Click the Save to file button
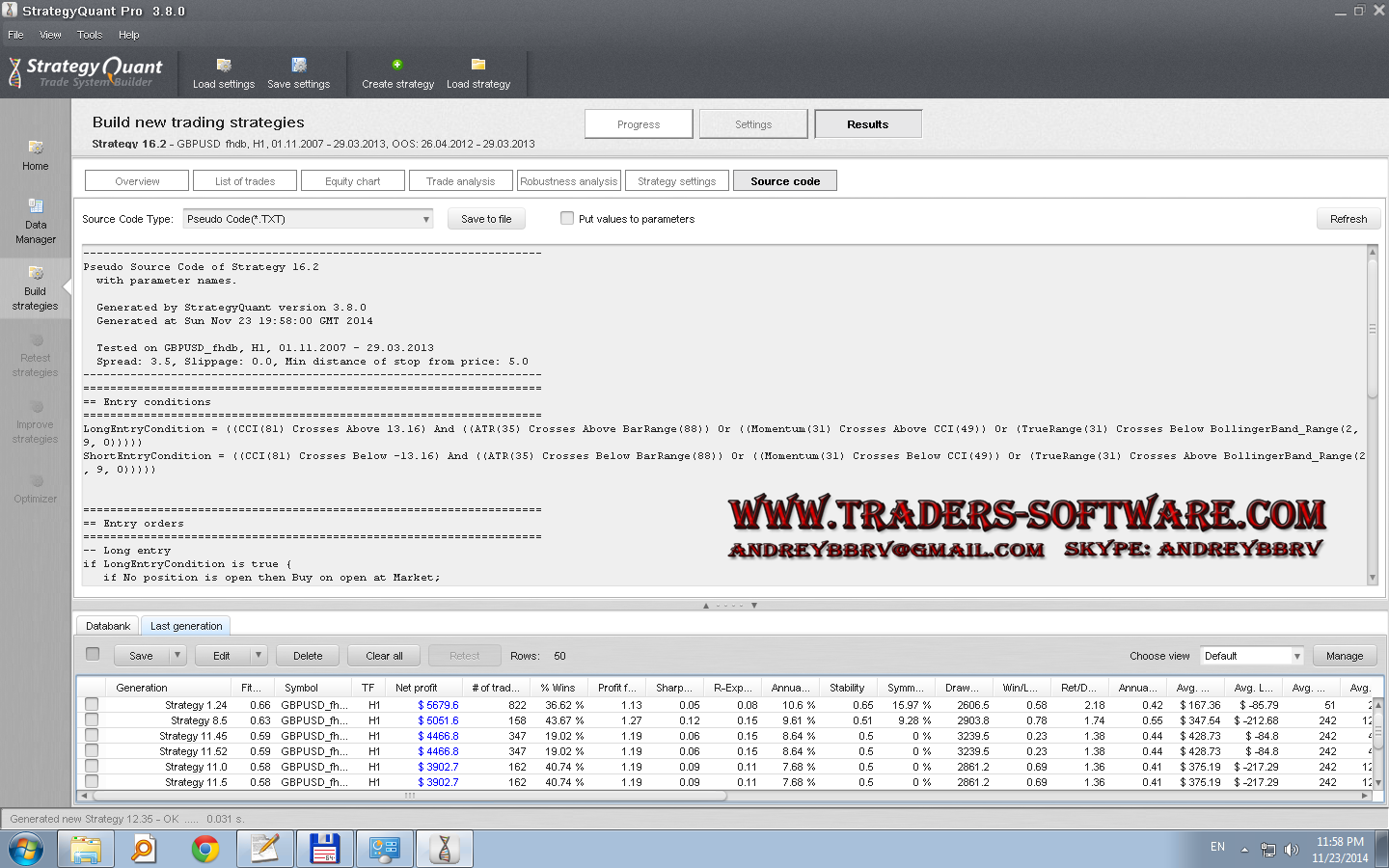The width and height of the screenshot is (1389, 868). (x=486, y=219)
